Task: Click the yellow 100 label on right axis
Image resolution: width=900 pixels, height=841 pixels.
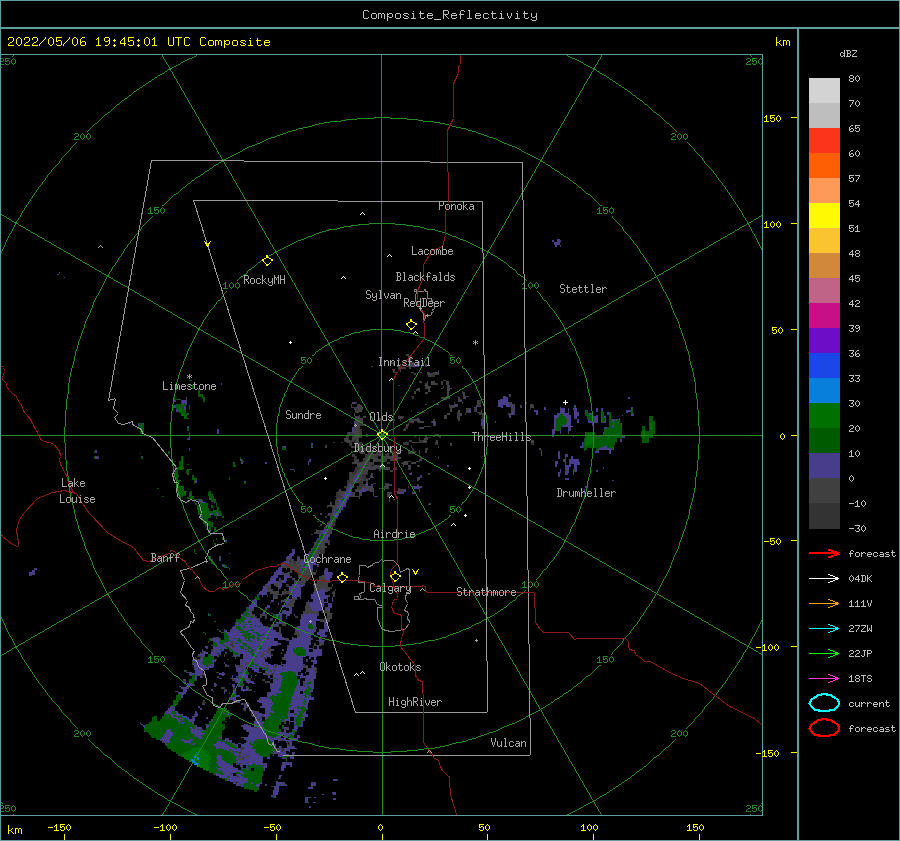Action: tap(772, 224)
